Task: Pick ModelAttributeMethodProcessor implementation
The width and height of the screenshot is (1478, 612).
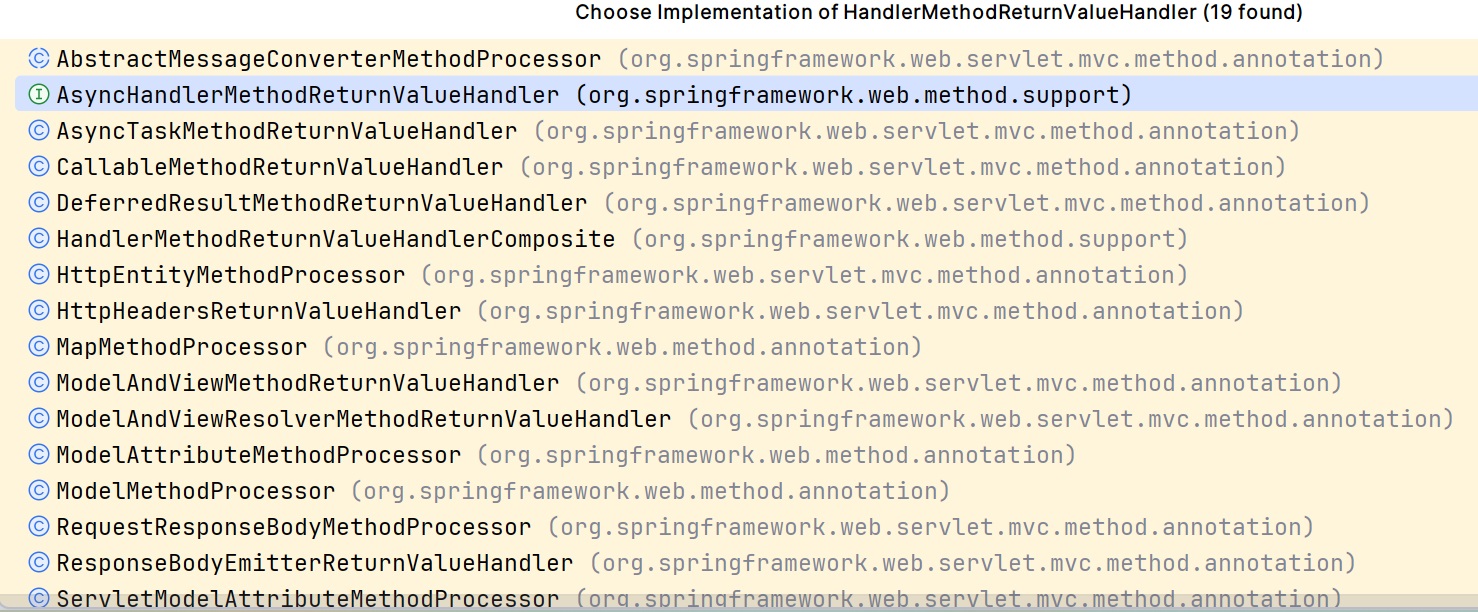Action: pos(258,455)
